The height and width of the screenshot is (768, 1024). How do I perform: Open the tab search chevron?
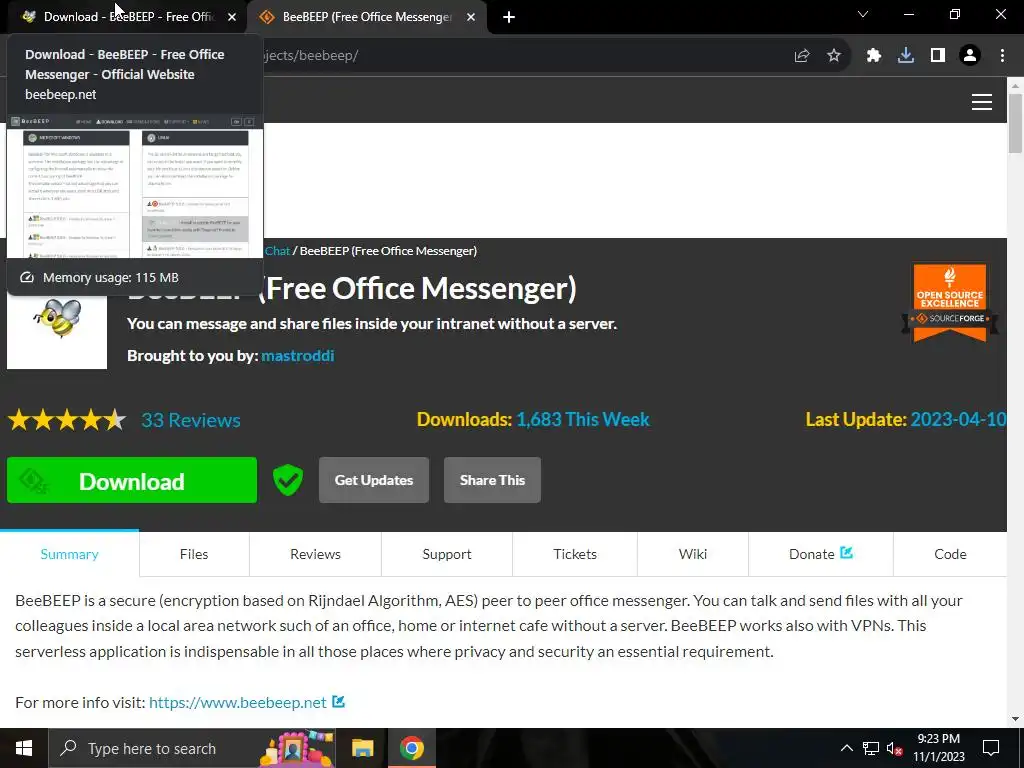(x=863, y=14)
